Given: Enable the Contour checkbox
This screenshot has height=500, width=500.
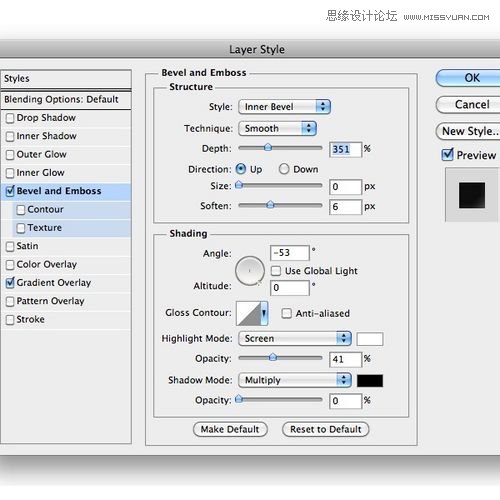Looking at the screenshot, I should tap(21, 210).
